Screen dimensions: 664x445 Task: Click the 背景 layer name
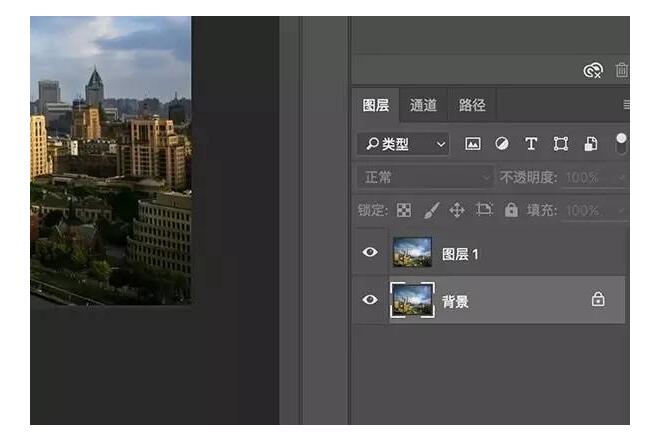point(455,301)
